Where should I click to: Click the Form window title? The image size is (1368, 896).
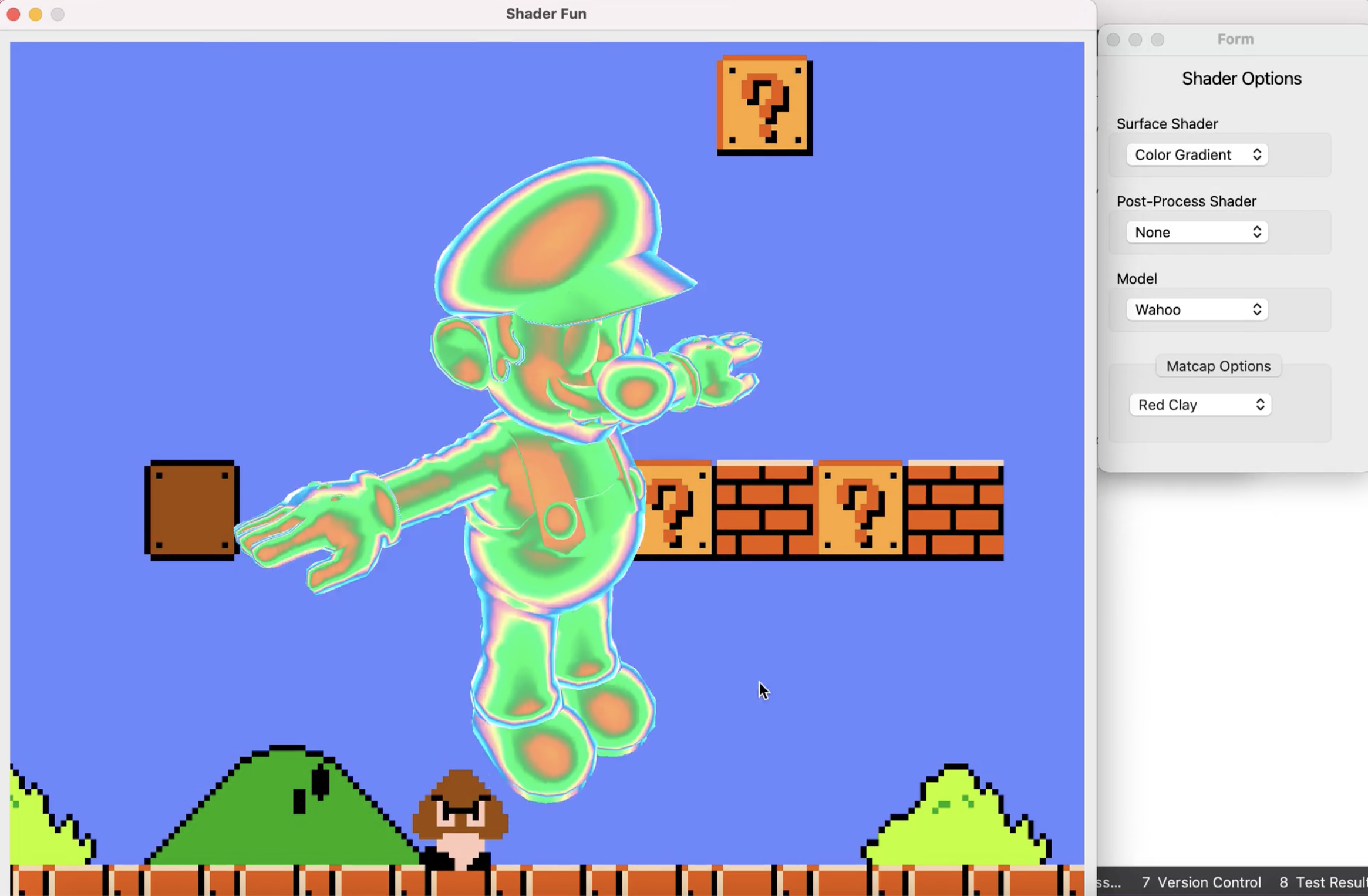point(1235,39)
